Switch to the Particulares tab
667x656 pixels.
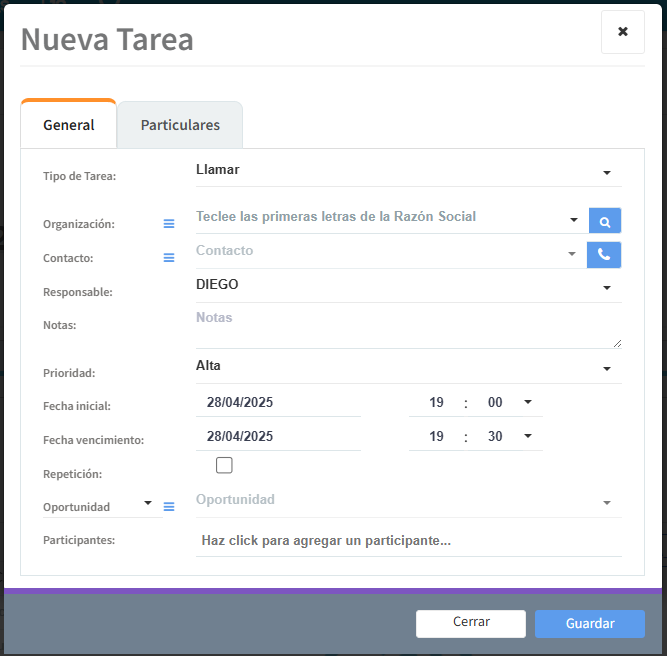point(180,125)
